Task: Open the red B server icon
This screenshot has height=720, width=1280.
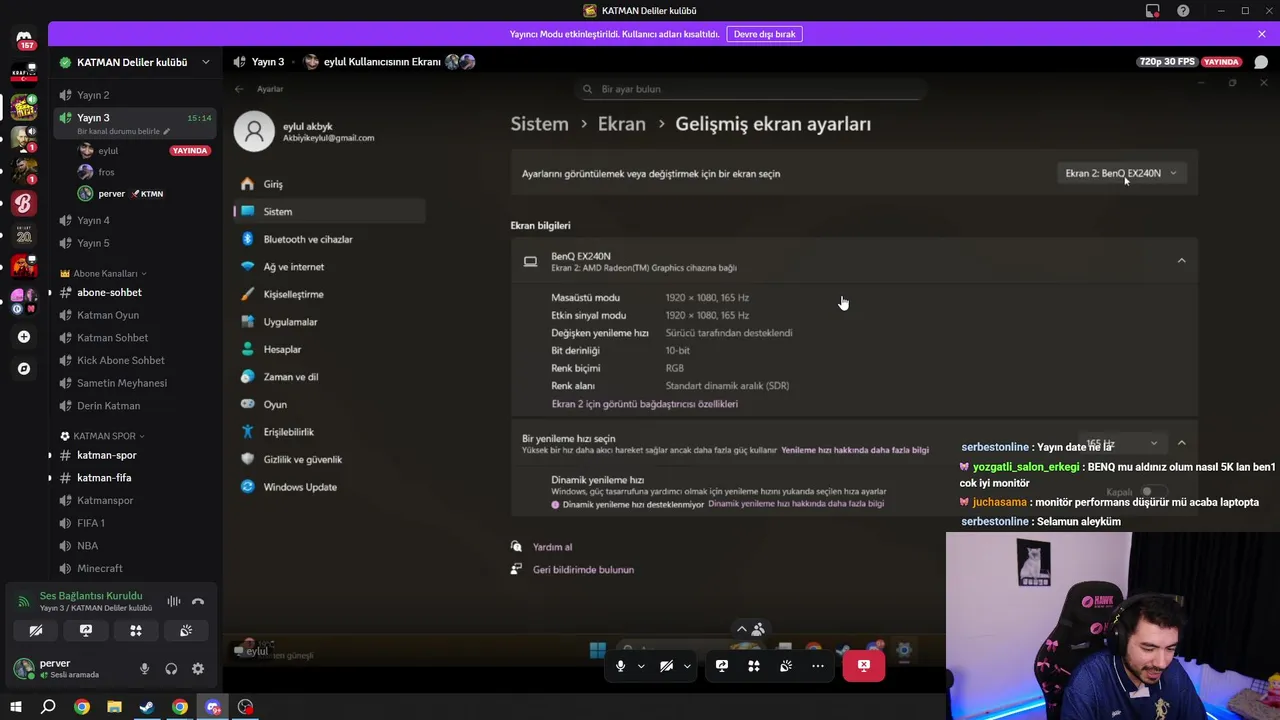Action: (x=24, y=203)
